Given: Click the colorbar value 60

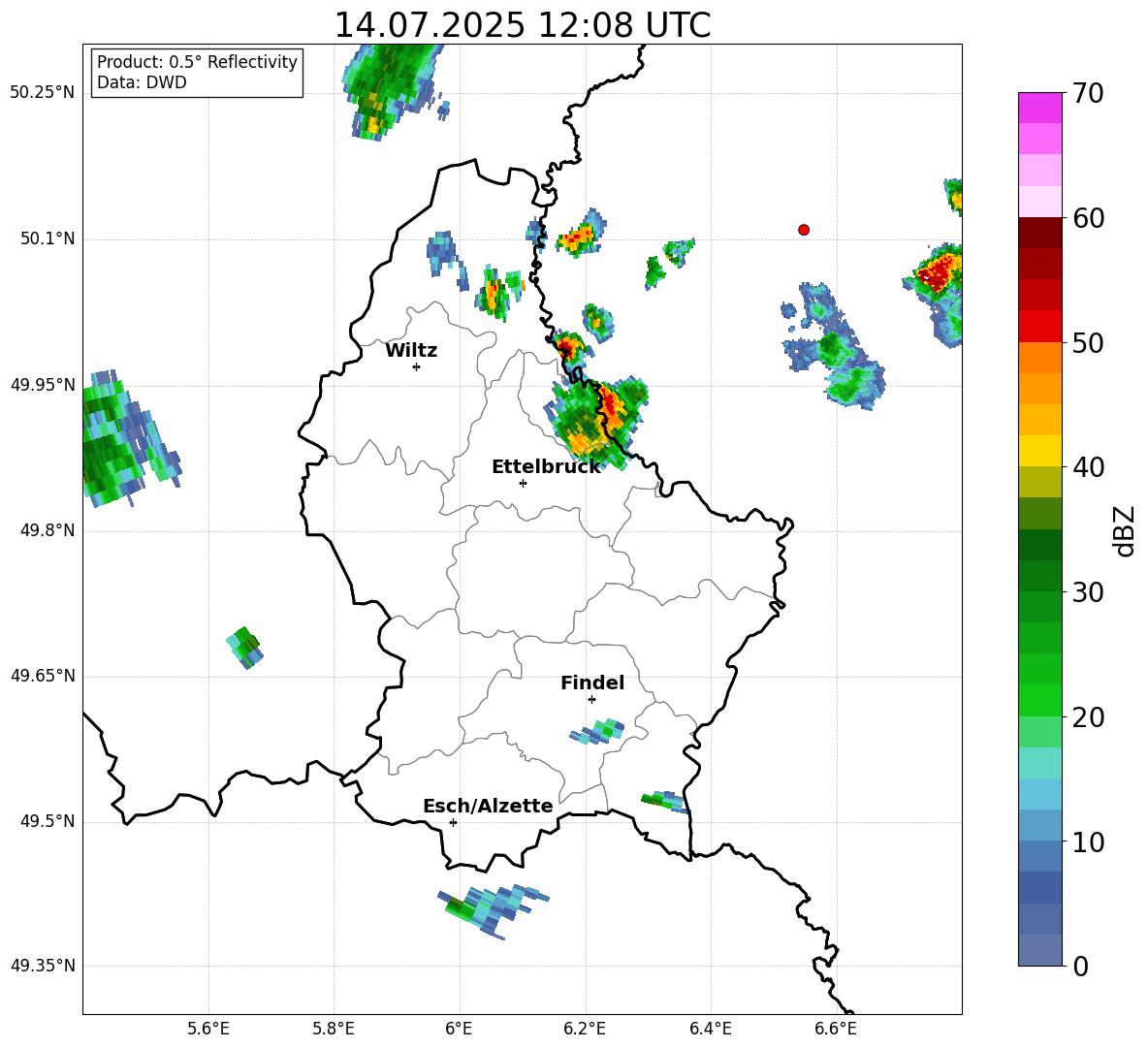Looking at the screenshot, I should coord(1088,218).
